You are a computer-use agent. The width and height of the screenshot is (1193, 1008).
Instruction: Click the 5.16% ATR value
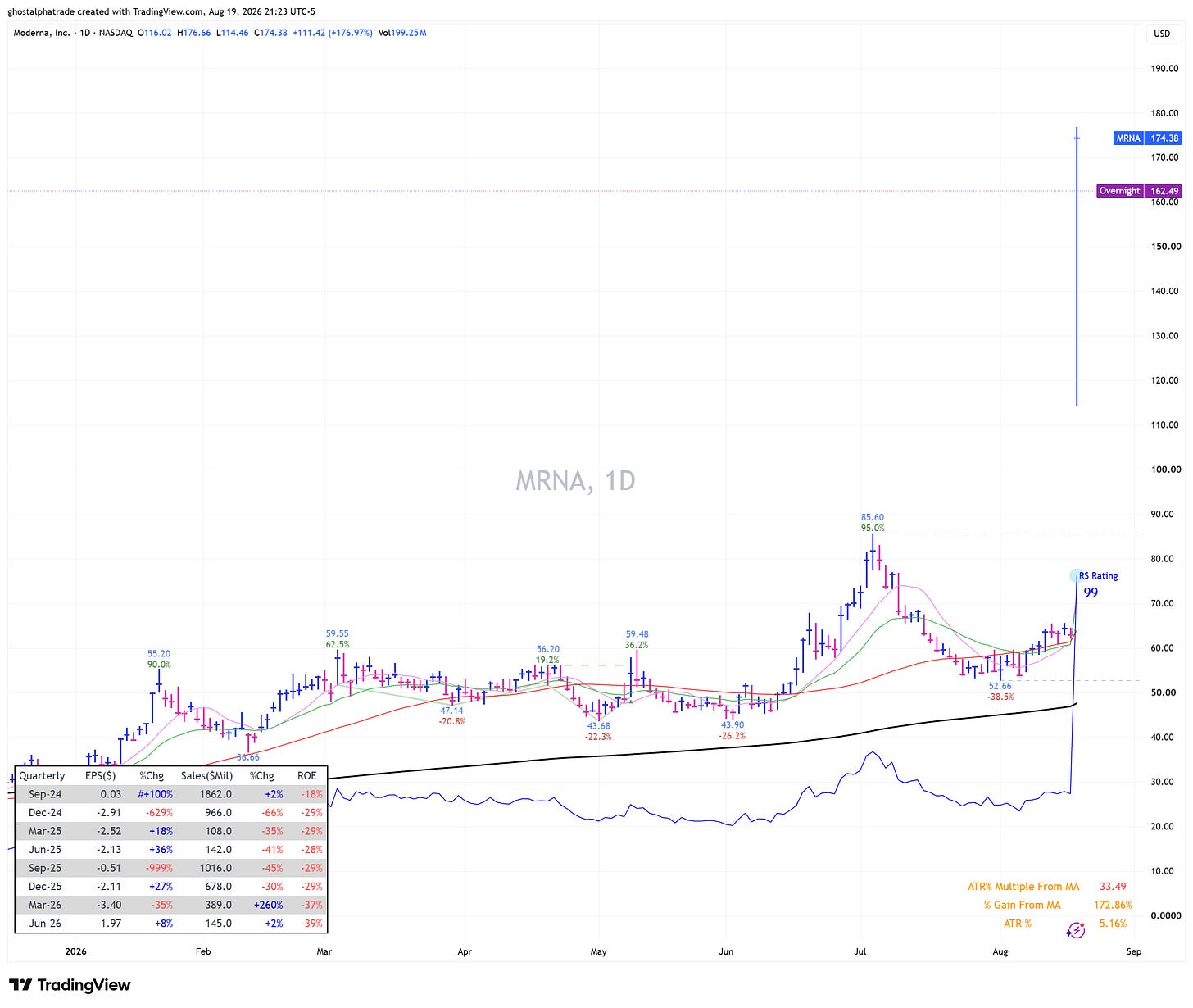1113,924
